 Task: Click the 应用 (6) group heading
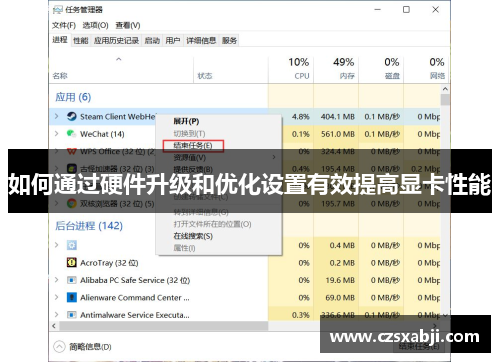73,97
